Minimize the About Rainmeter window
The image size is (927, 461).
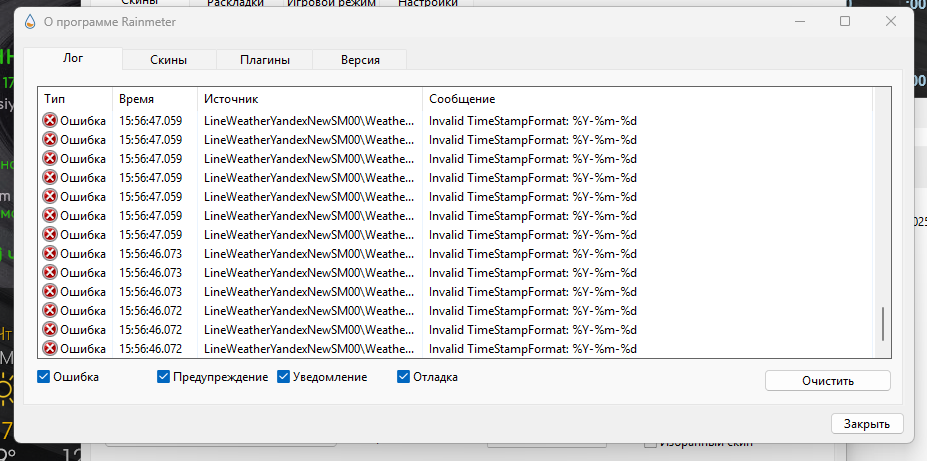click(799, 21)
